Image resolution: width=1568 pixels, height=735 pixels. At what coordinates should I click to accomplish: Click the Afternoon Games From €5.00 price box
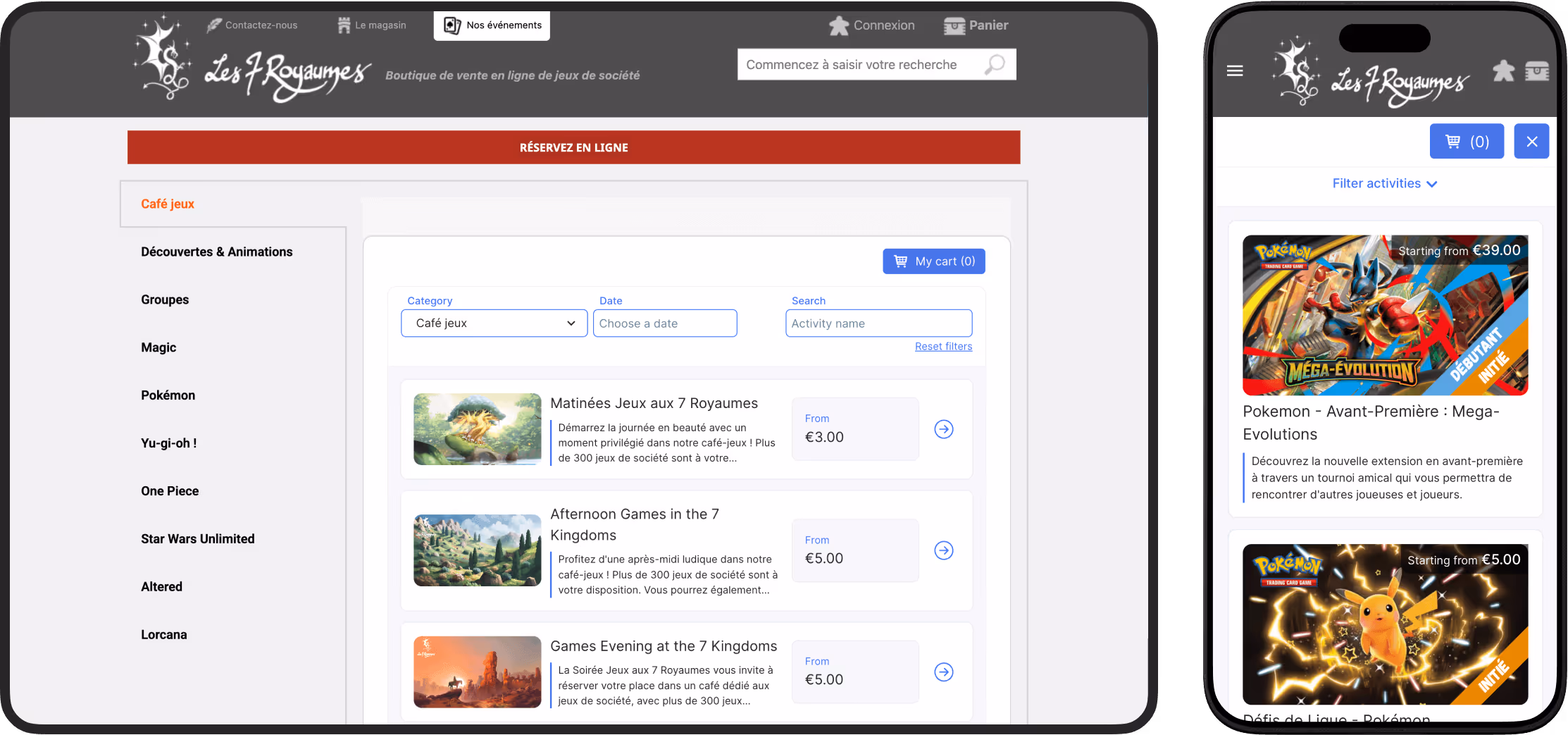pyautogui.click(x=855, y=550)
